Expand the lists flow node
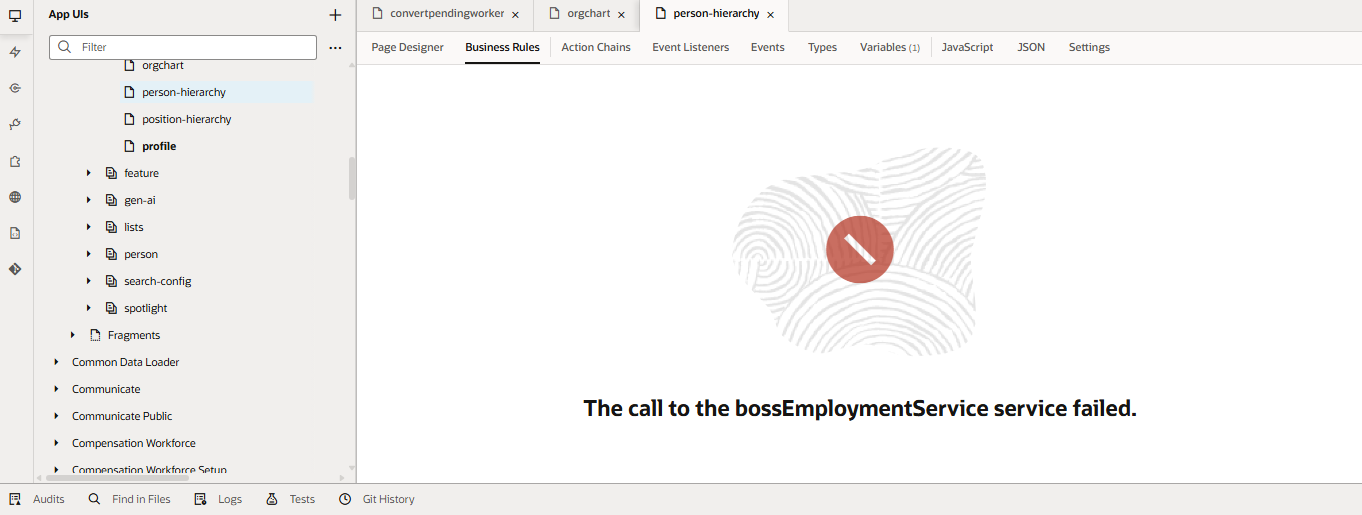This screenshot has width=1362, height=515. [89, 227]
